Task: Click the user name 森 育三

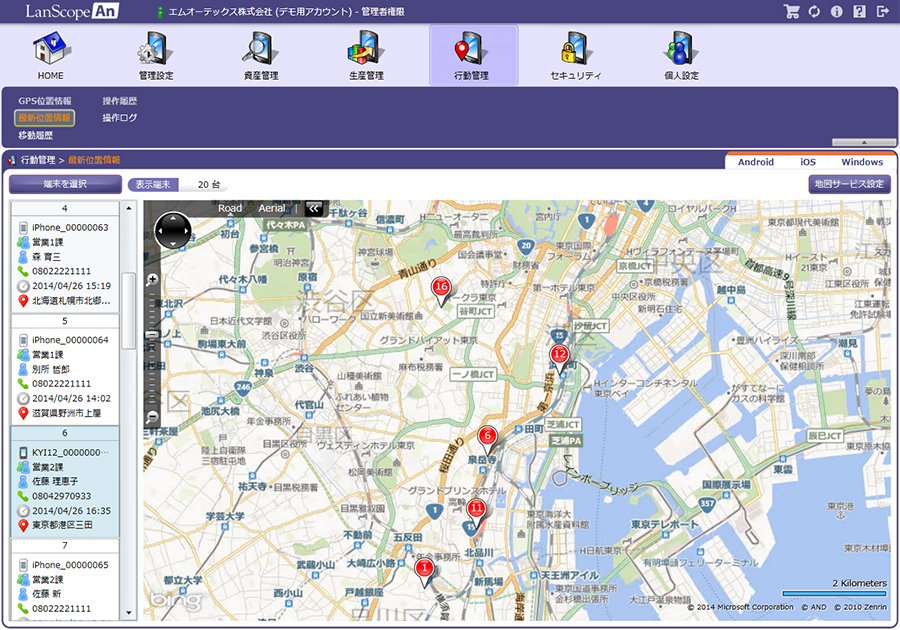Action: 46,256
